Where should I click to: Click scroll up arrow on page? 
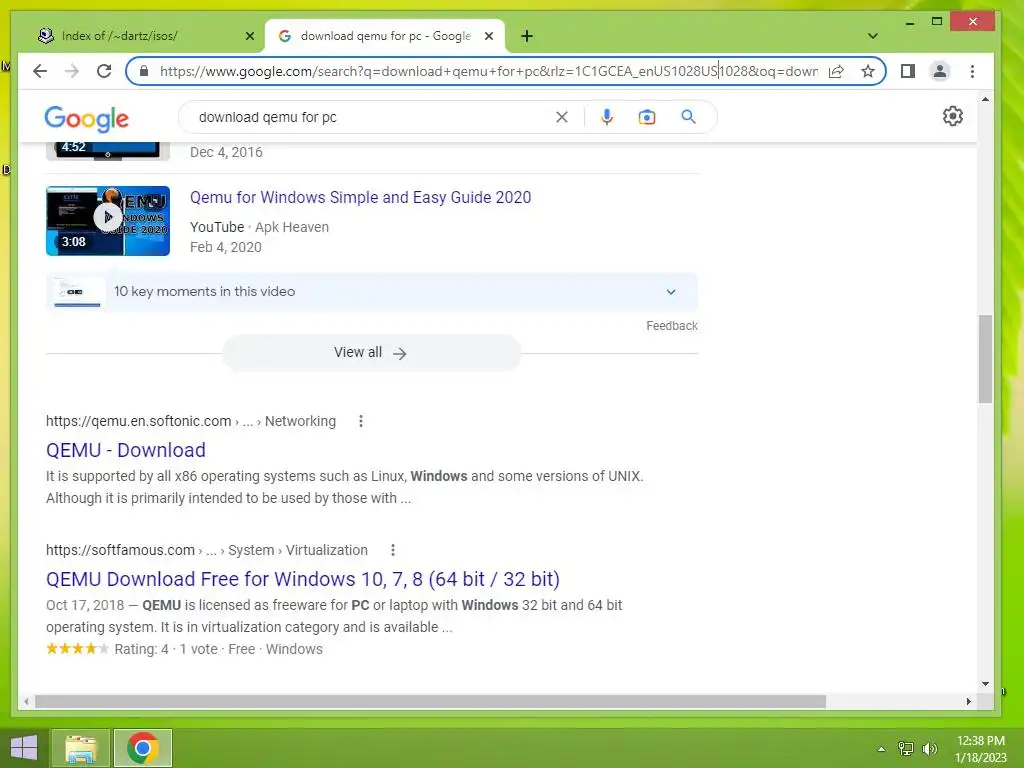pyautogui.click(x=985, y=99)
